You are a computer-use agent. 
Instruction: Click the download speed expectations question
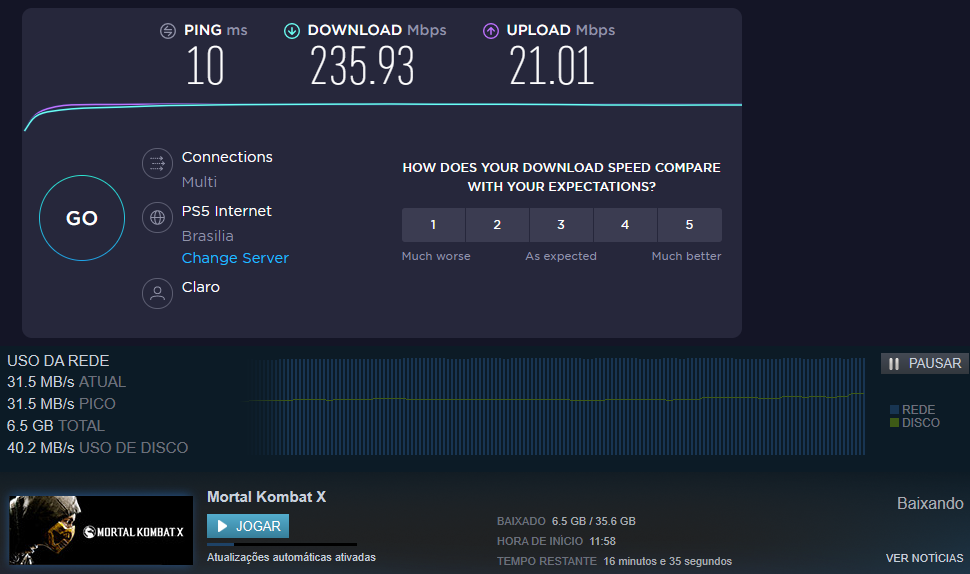click(562, 177)
